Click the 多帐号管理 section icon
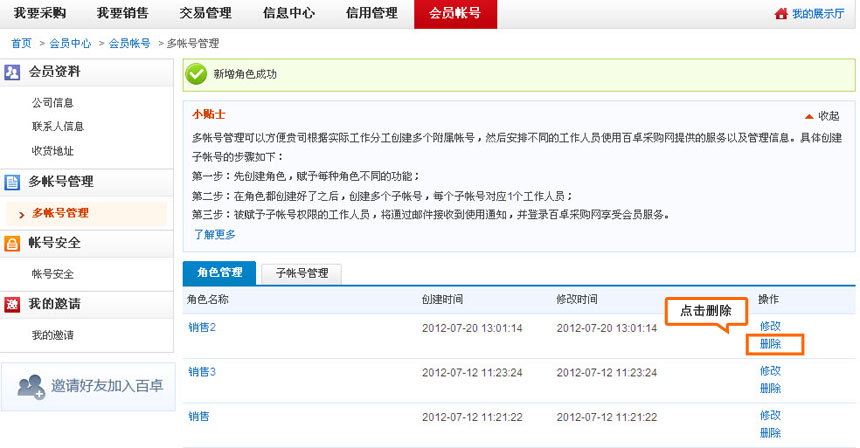 (13, 182)
